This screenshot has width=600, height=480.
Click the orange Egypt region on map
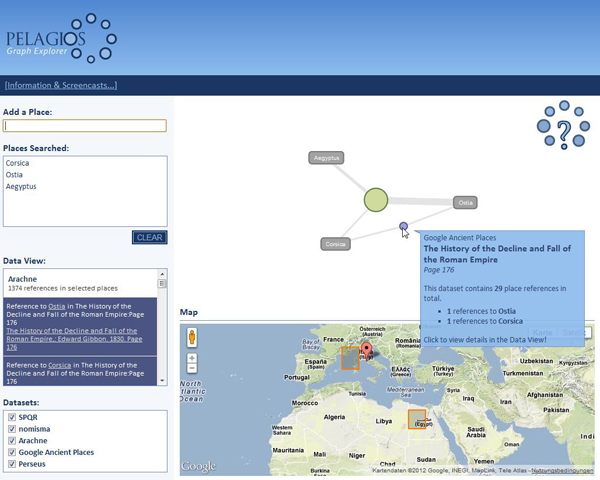pyautogui.click(x=416, y=419)
